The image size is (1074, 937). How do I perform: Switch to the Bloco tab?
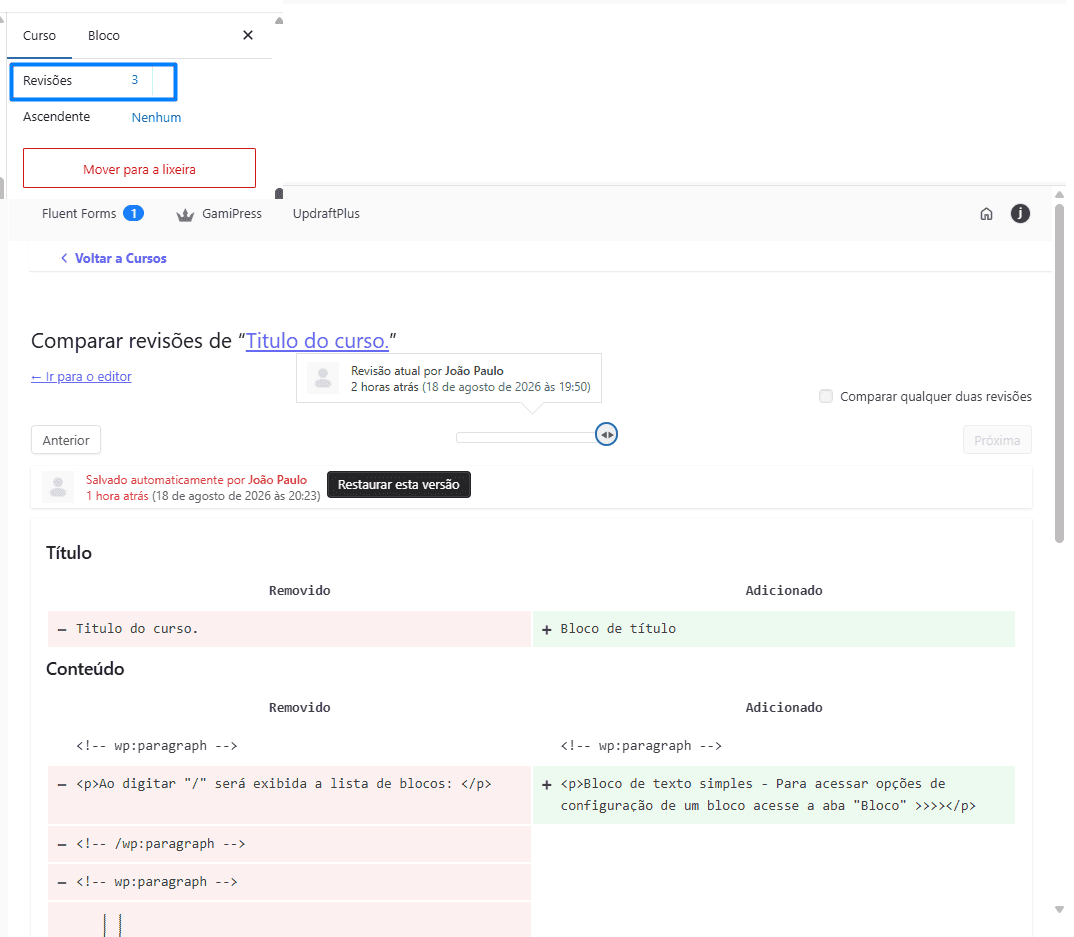click(103, 36)
